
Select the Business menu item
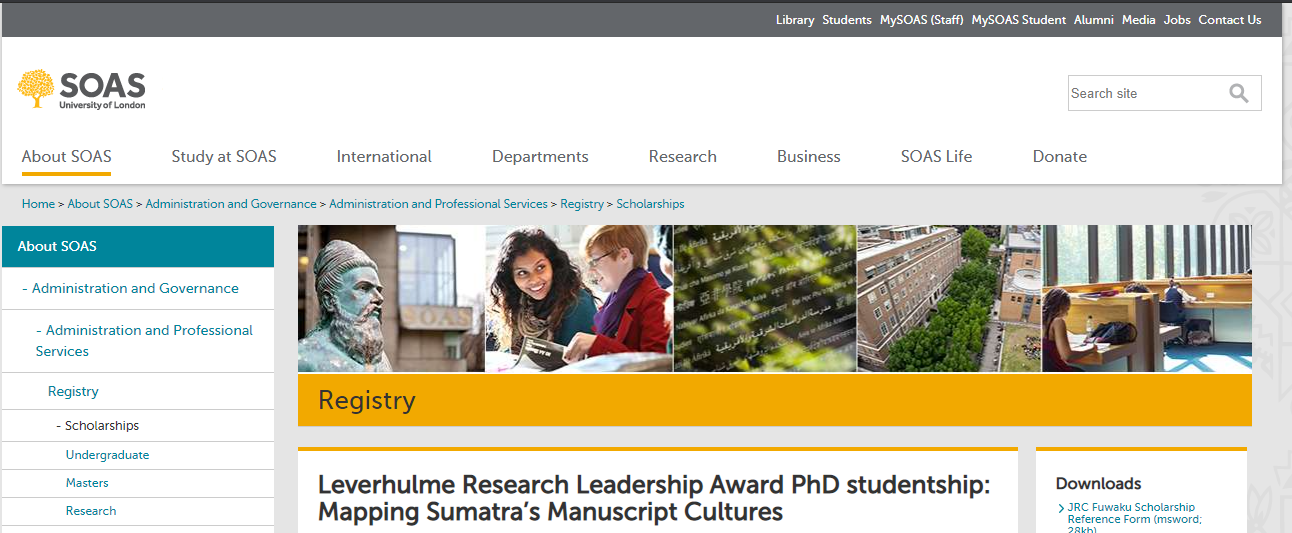click(x=809, y=156)
